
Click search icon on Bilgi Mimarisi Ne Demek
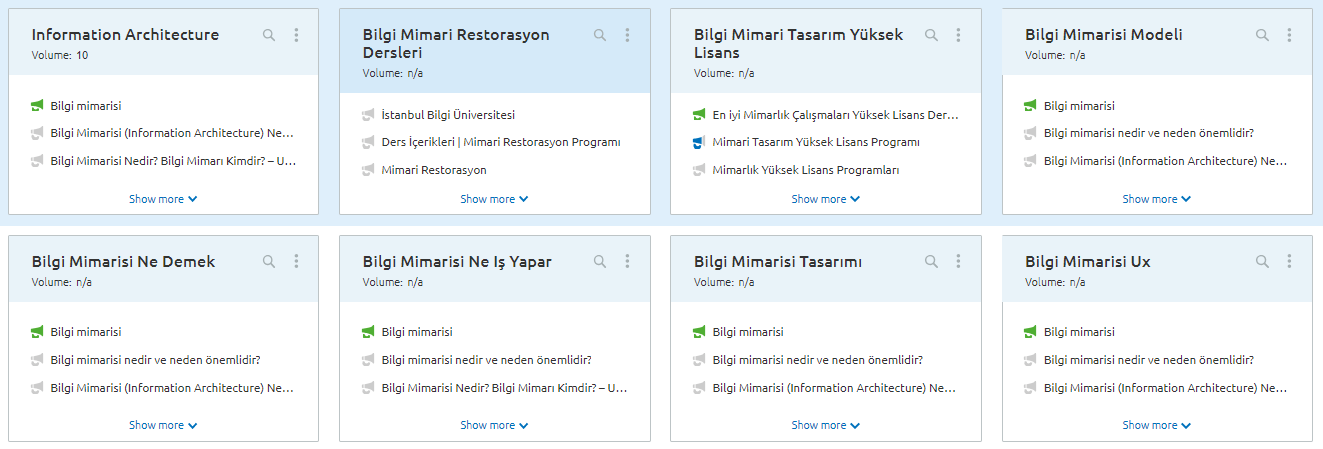268,261
